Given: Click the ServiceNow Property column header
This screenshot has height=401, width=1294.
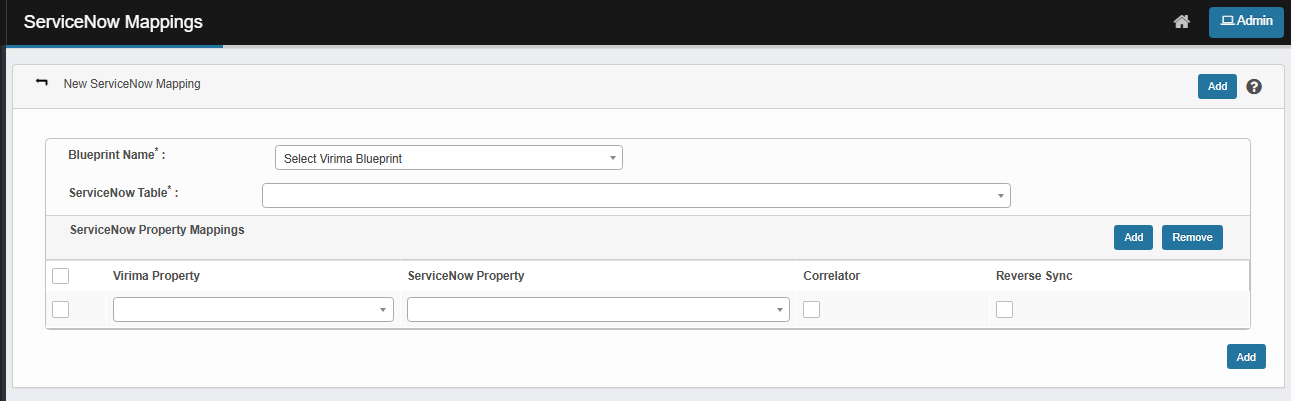Looking at the screenshot, I should (466, 276).
